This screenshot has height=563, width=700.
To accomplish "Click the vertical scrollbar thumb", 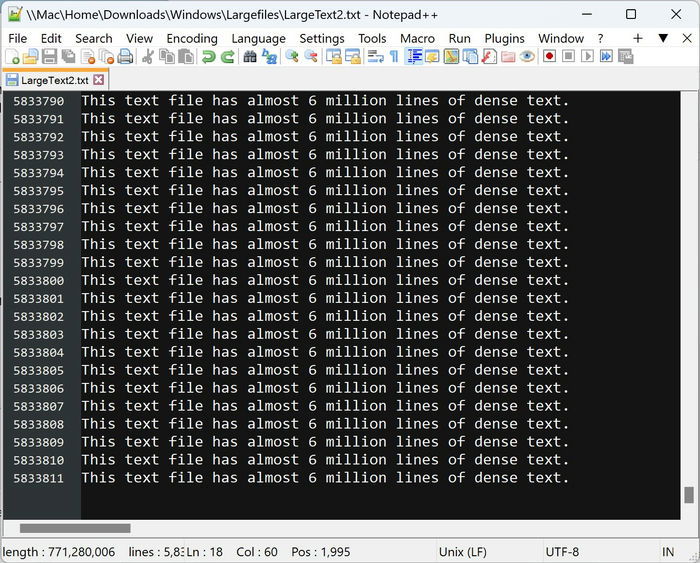I will (689, 495).
